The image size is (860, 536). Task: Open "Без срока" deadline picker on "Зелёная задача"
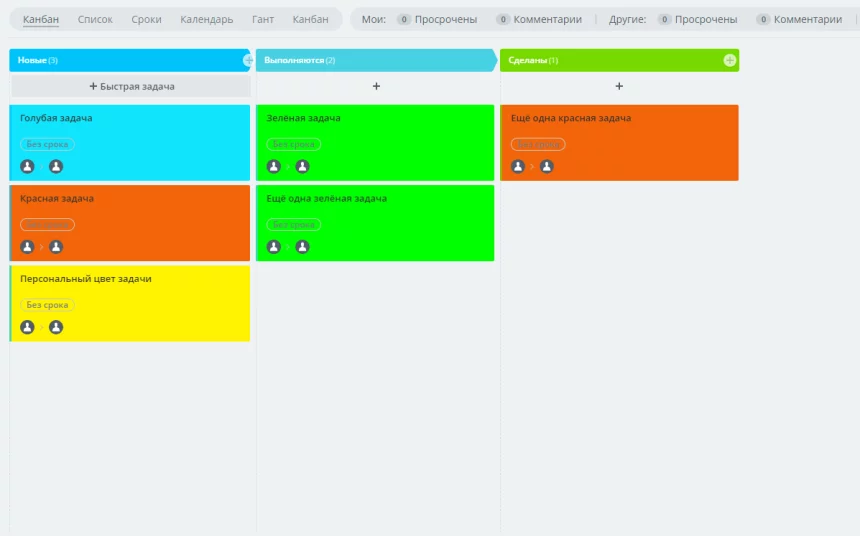tap(293, 144)
